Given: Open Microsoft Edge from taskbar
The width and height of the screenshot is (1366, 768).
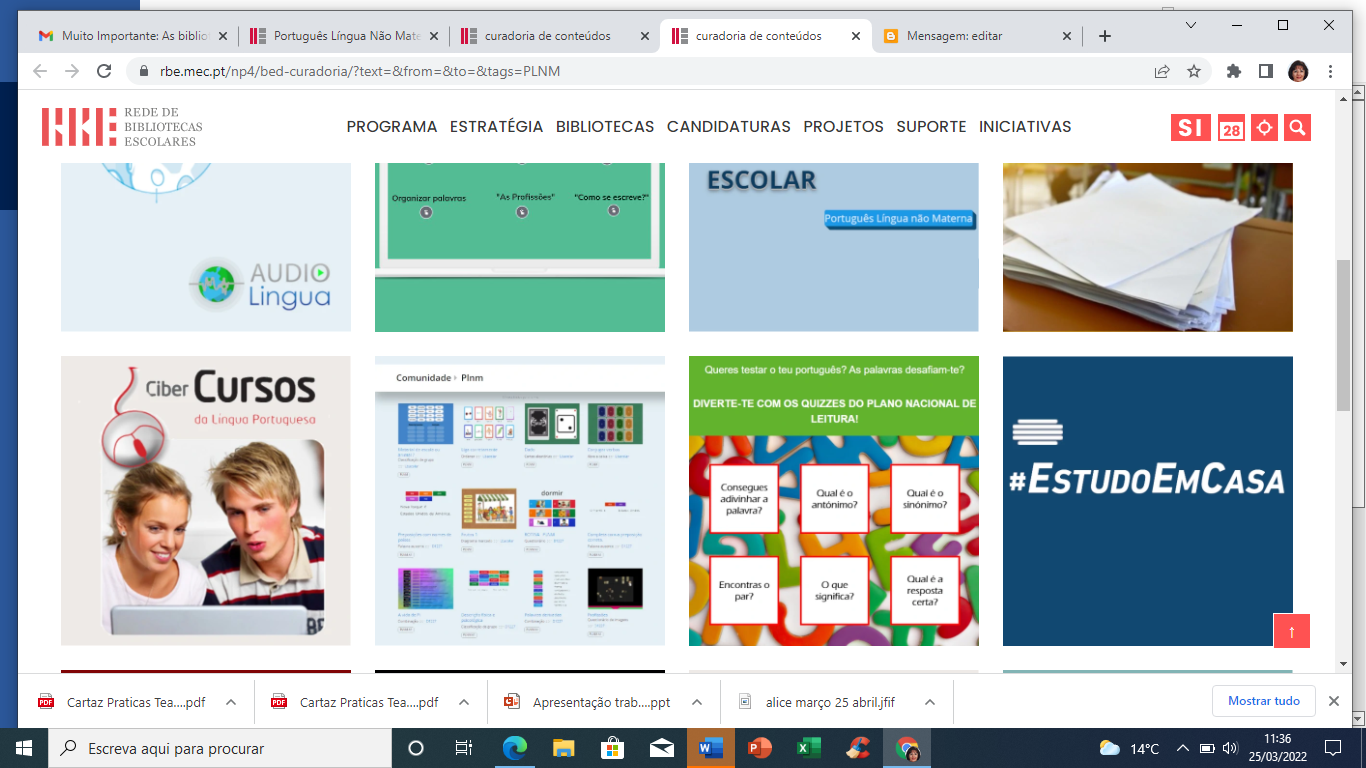Looking at the screenshot, I should point(515,748).
